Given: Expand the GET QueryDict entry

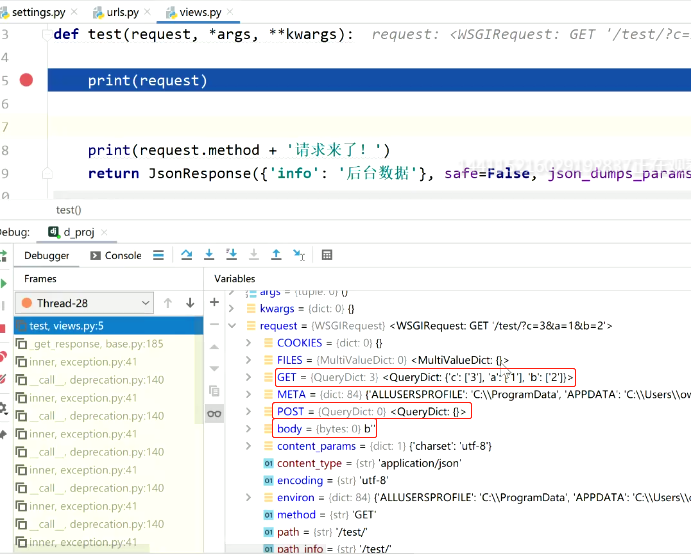Looking at the screenshot, I should coord(249,377).
